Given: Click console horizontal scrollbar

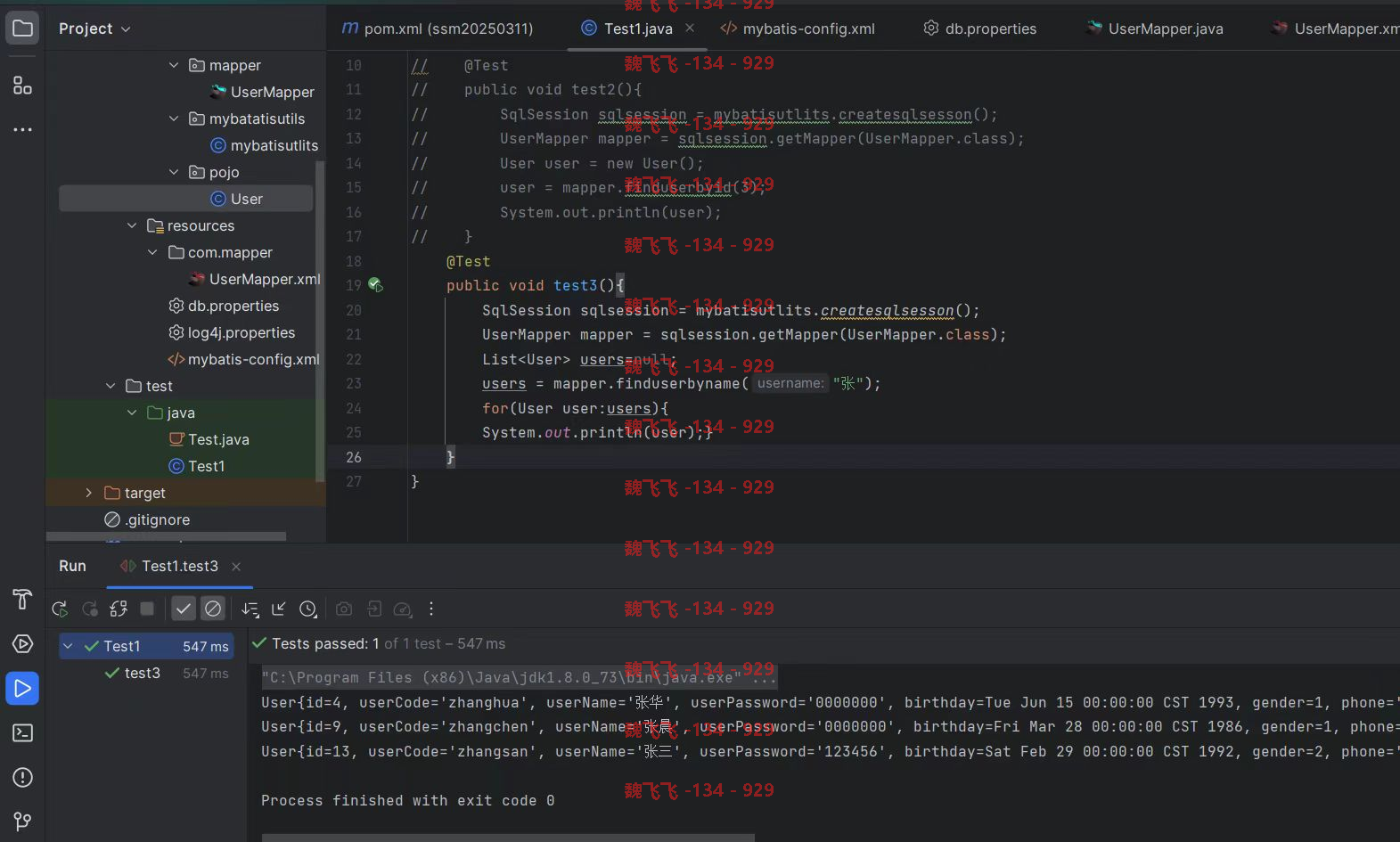Looking at the screenshot, I should (508, 838).
